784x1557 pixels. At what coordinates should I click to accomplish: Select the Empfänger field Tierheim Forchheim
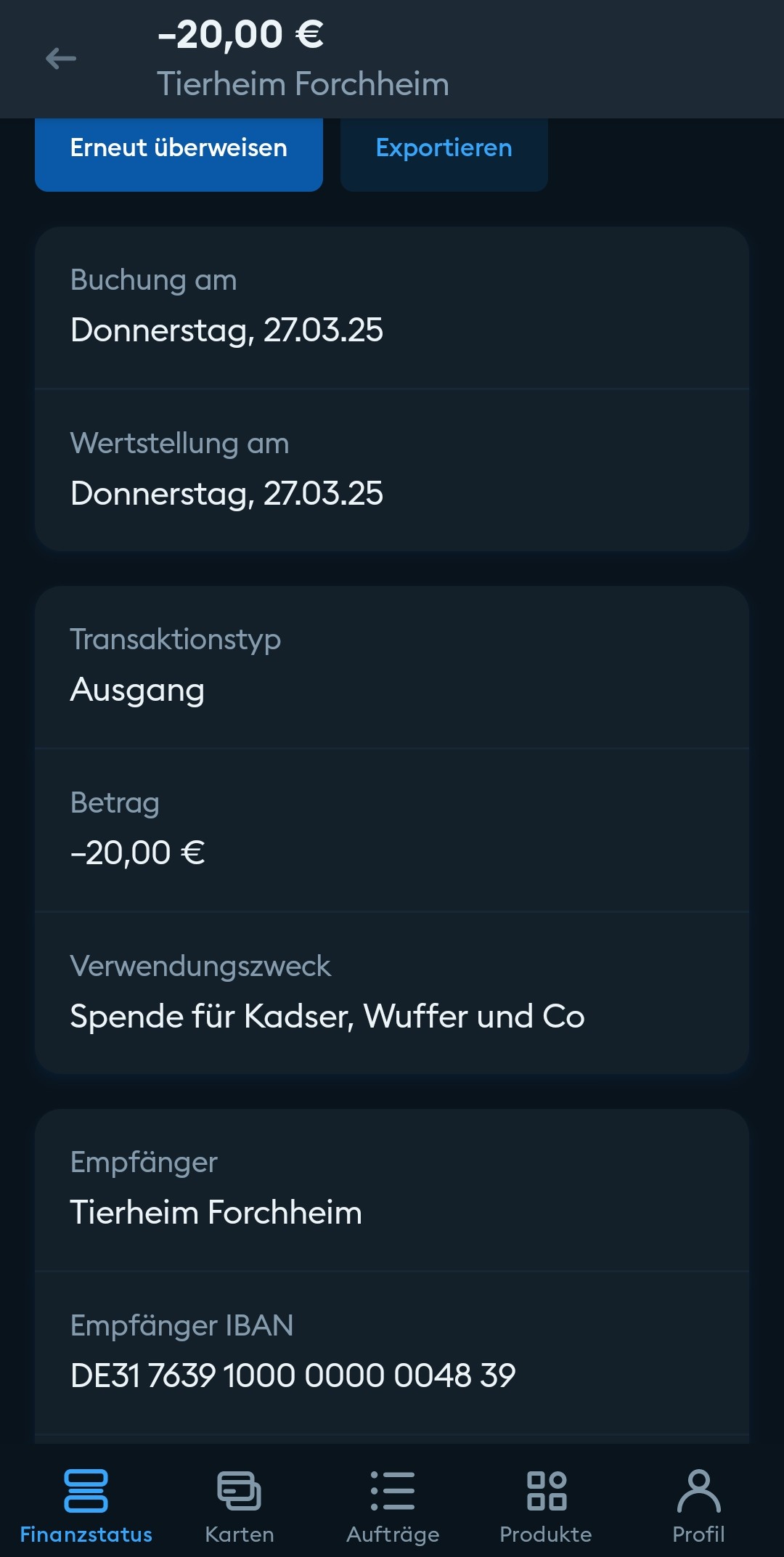pyautogui.click(x=216, y=1212)
